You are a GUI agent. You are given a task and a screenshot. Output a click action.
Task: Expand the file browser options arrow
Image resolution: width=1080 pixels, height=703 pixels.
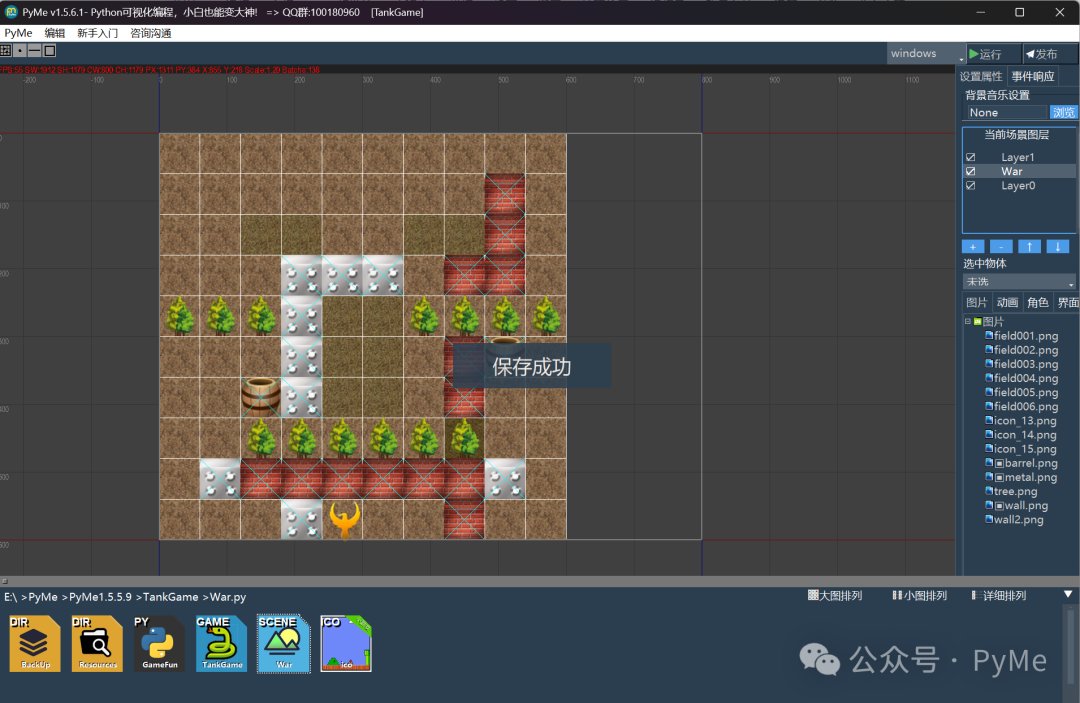[1068, 594]
